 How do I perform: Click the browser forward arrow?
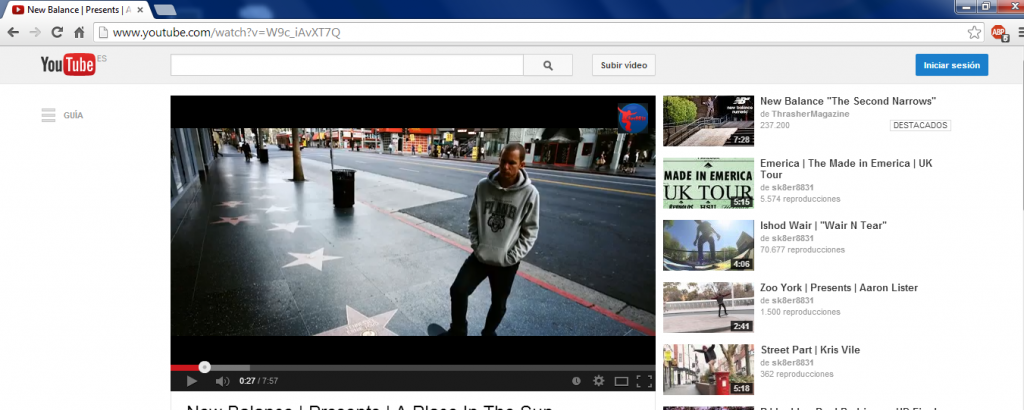[35, 32]
